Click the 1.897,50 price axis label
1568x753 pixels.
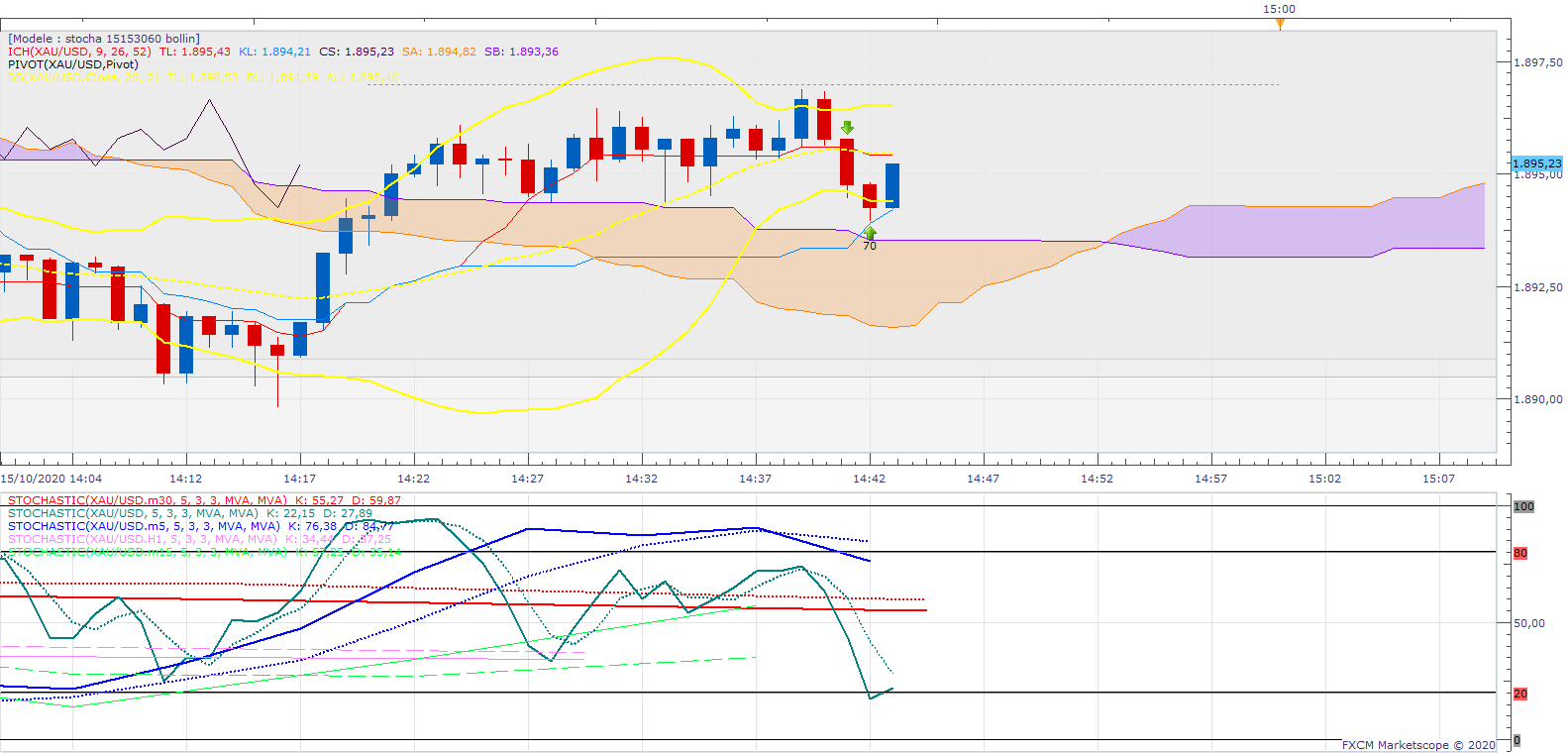(1538, 62)
